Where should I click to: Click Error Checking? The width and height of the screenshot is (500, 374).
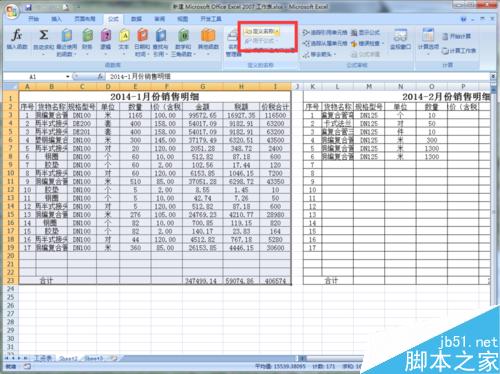[366, 44]
